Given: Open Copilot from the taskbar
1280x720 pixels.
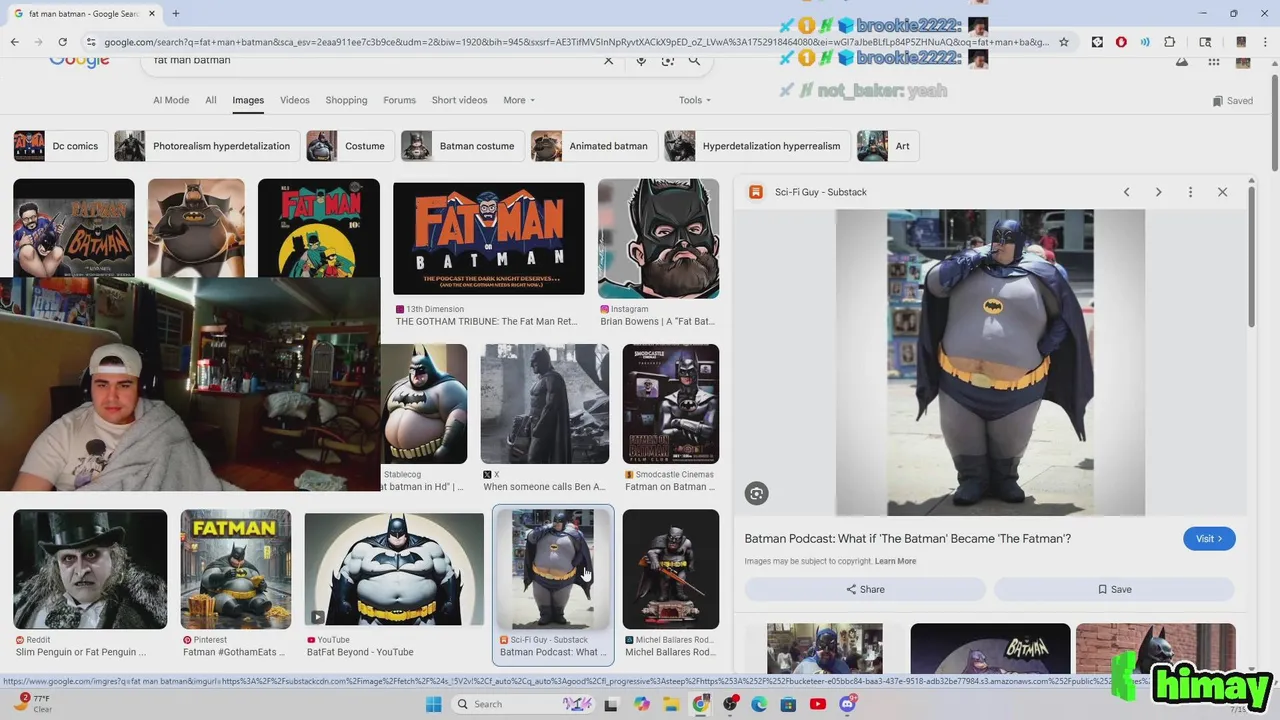Looking at the screenshot, I should (x=641, y=704).
